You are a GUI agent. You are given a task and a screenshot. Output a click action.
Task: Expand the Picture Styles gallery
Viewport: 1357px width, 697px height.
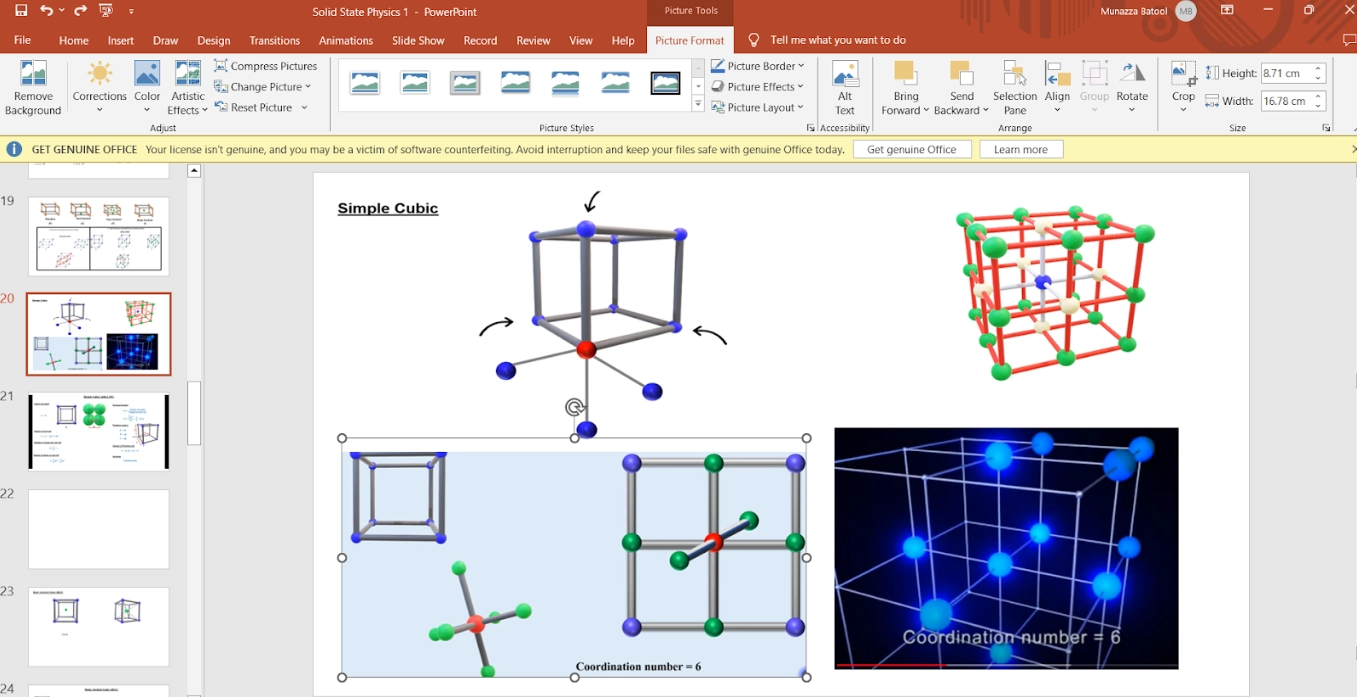[x=698, y=105]
